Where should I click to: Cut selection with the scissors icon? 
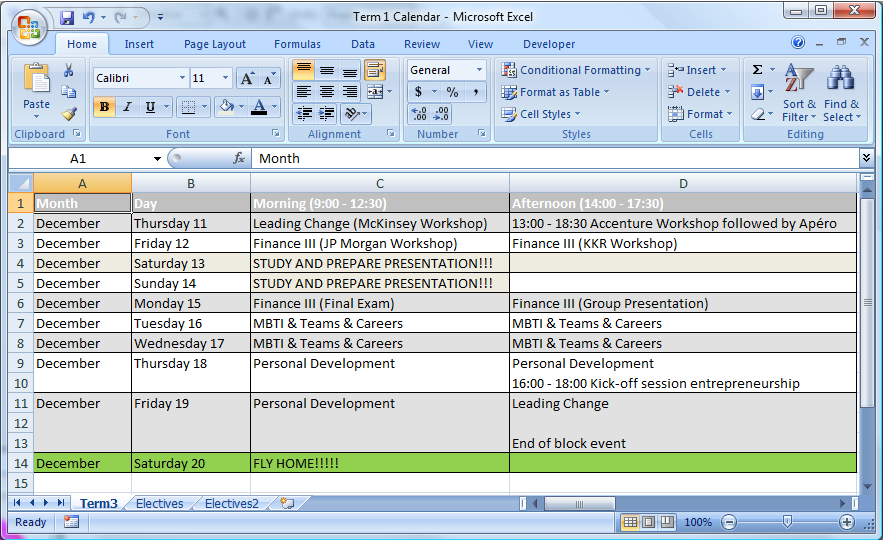click(x=69, y=70)
